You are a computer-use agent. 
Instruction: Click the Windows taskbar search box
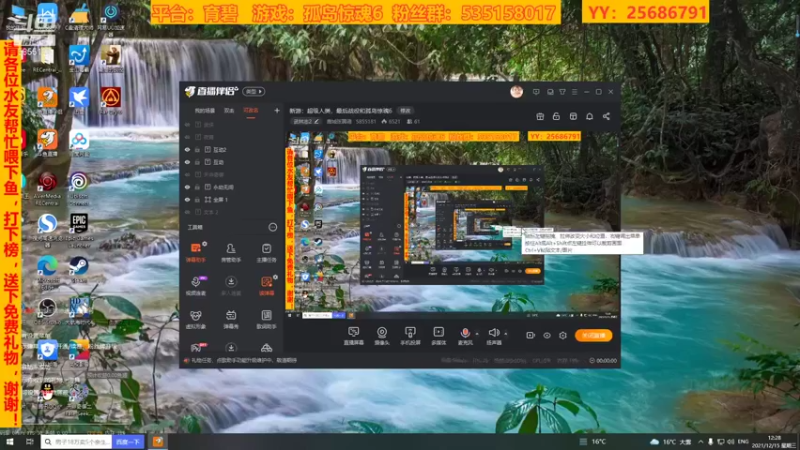pos(77,442)
